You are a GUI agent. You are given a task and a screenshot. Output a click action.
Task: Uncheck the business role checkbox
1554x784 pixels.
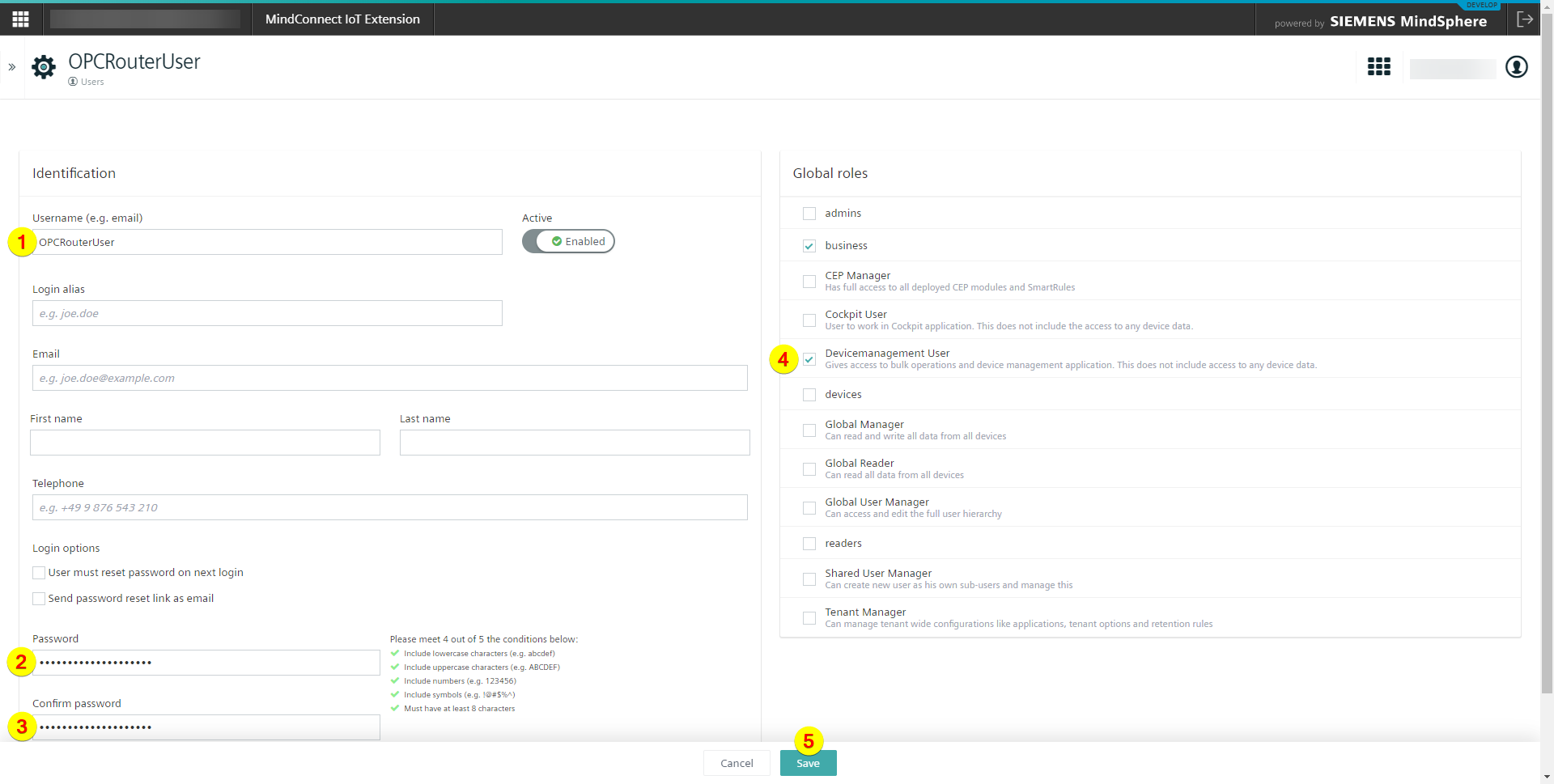[x=809, y=246]
